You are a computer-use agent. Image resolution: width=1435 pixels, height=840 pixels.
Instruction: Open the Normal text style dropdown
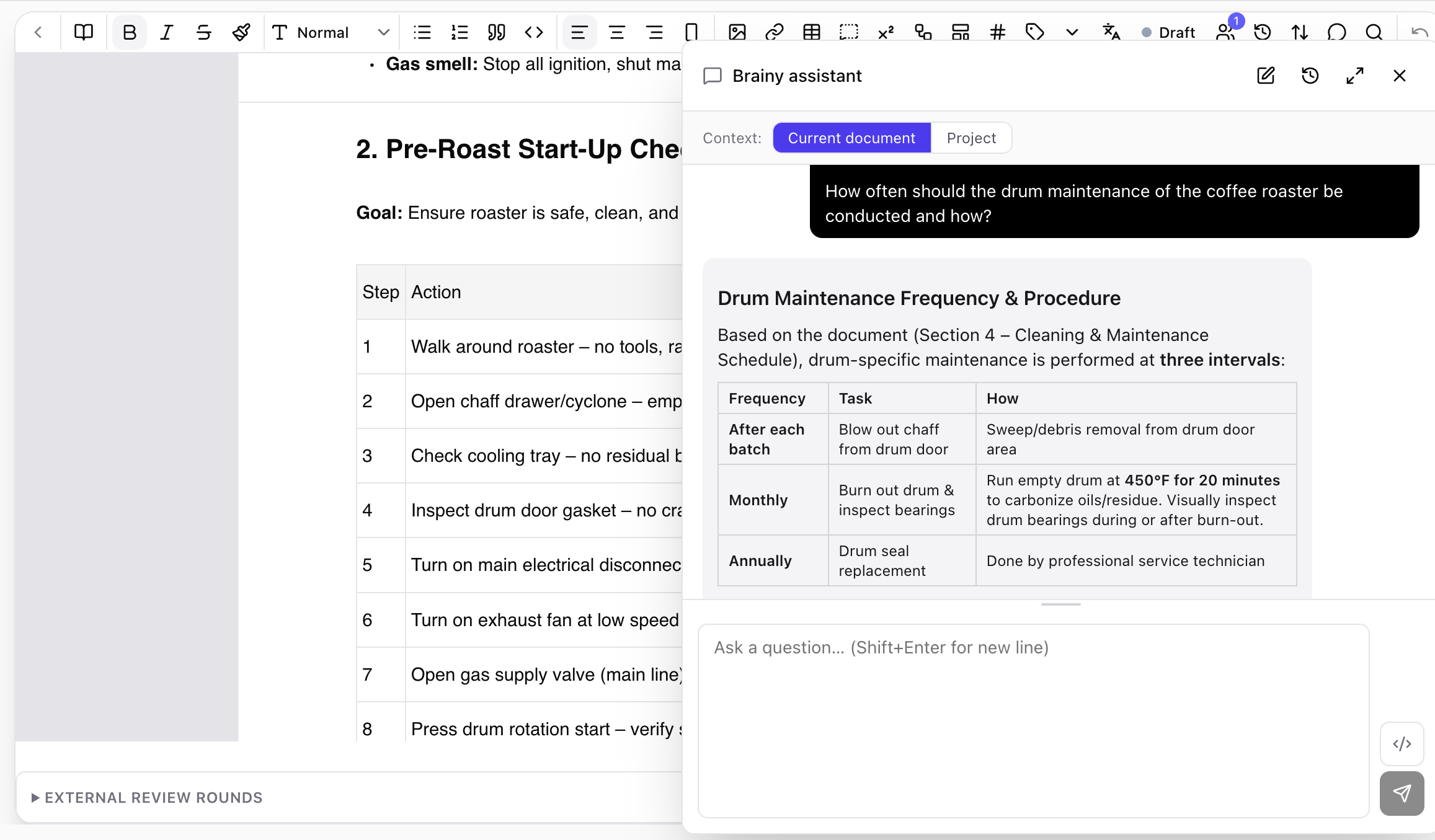331,32
